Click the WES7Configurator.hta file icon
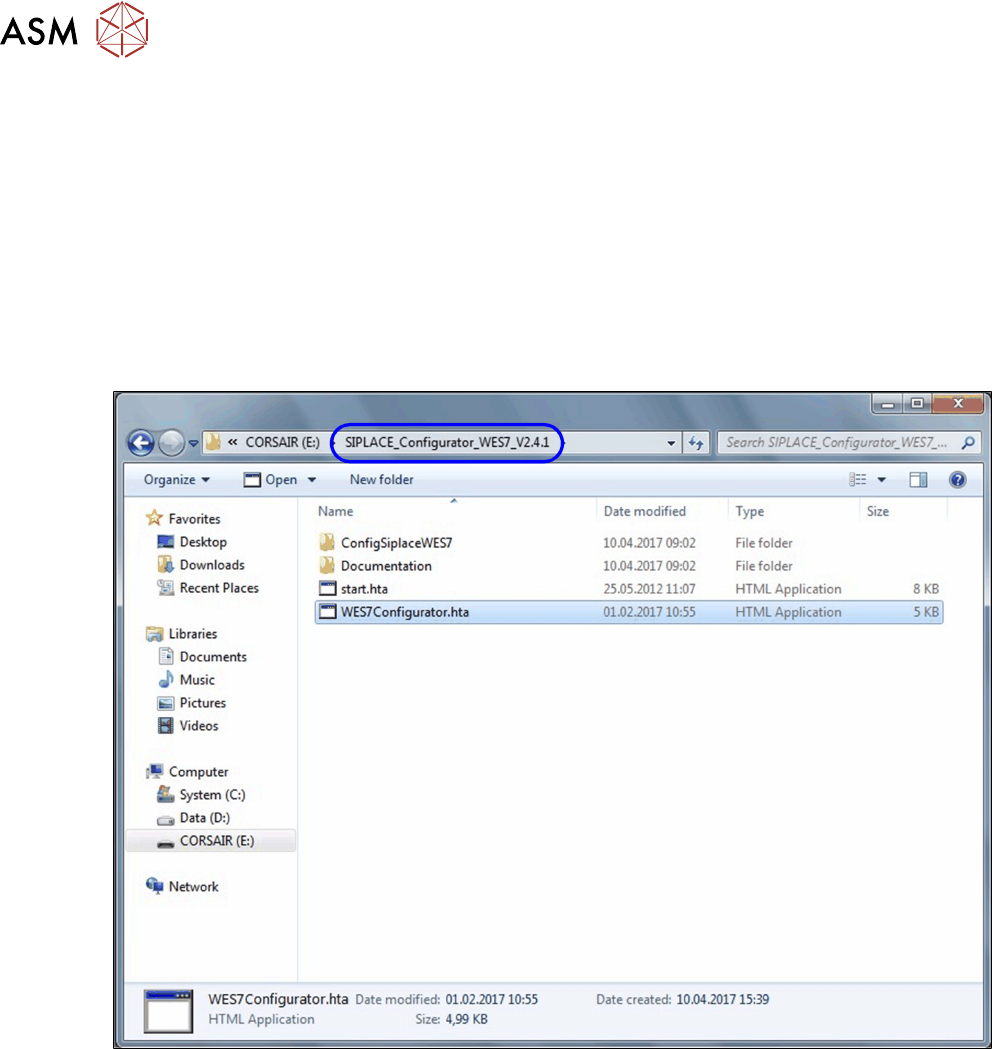Screen dimensions: 992x1049 [x=327, y=611]
